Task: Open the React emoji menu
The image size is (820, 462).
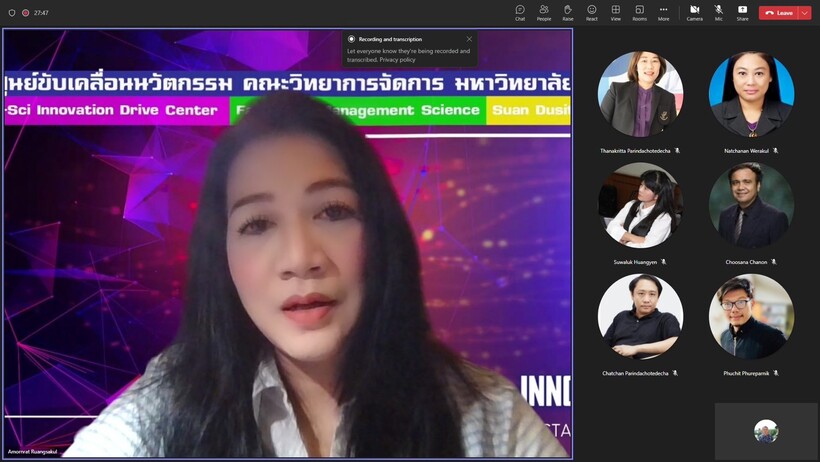Action: tap(591, 13)
